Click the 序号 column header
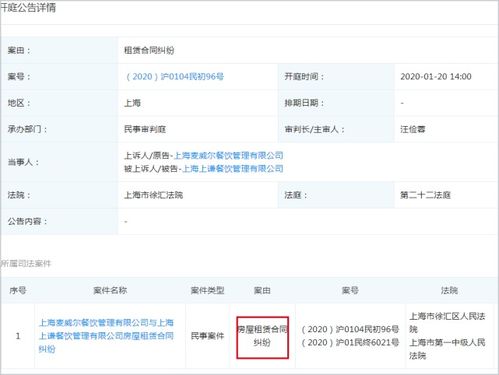Screen dimensions: 499x375 [18, 290]
